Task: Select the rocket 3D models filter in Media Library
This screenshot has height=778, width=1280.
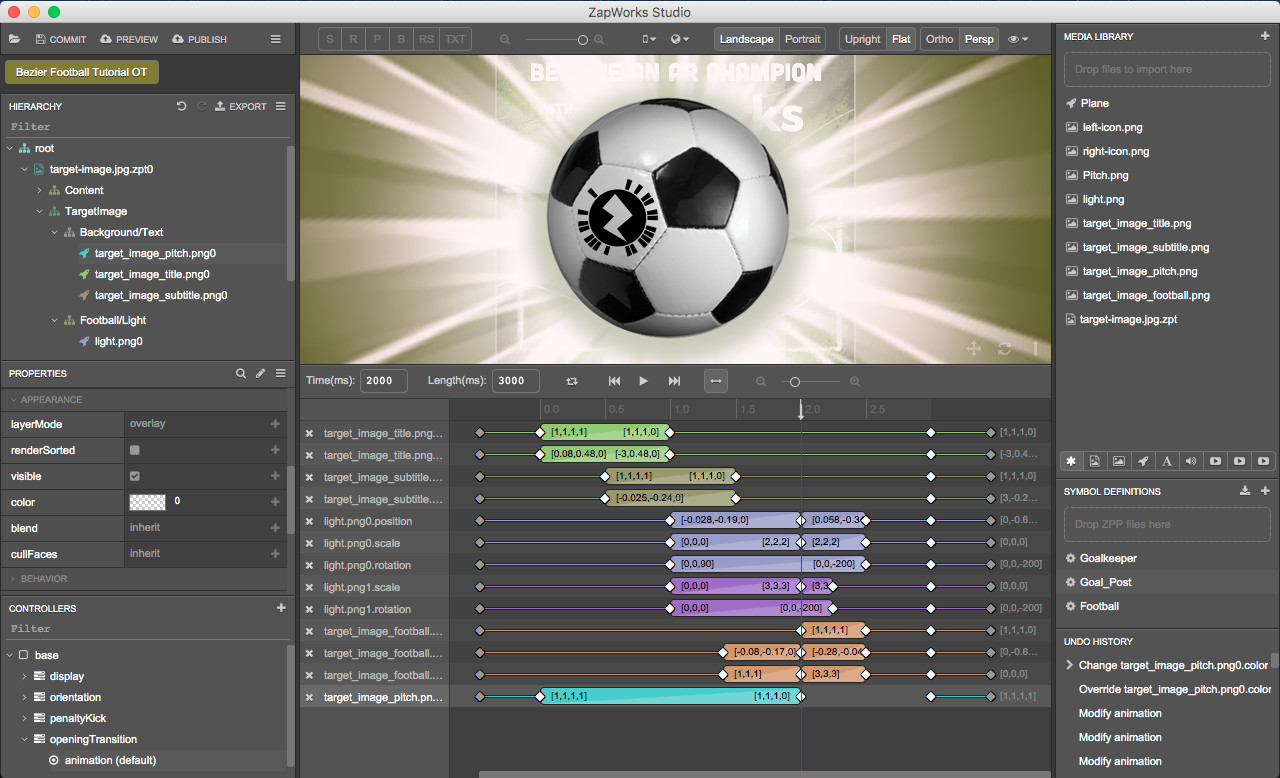Action: click(1144, 461)
